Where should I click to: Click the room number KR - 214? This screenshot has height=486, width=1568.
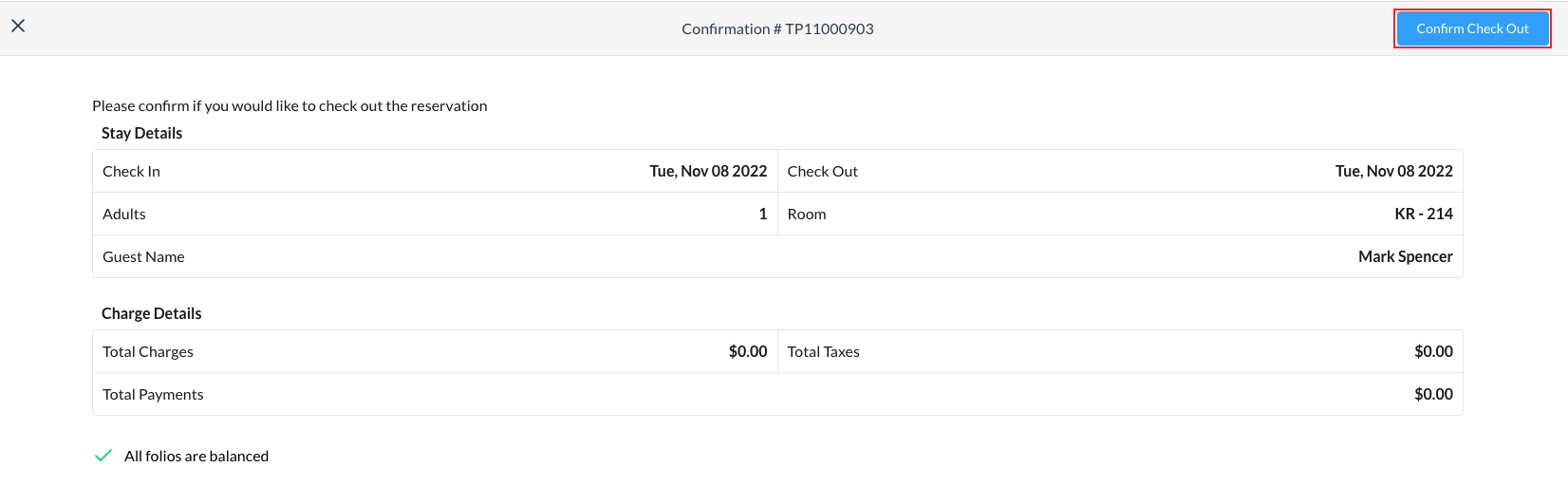pos(1423,214)
